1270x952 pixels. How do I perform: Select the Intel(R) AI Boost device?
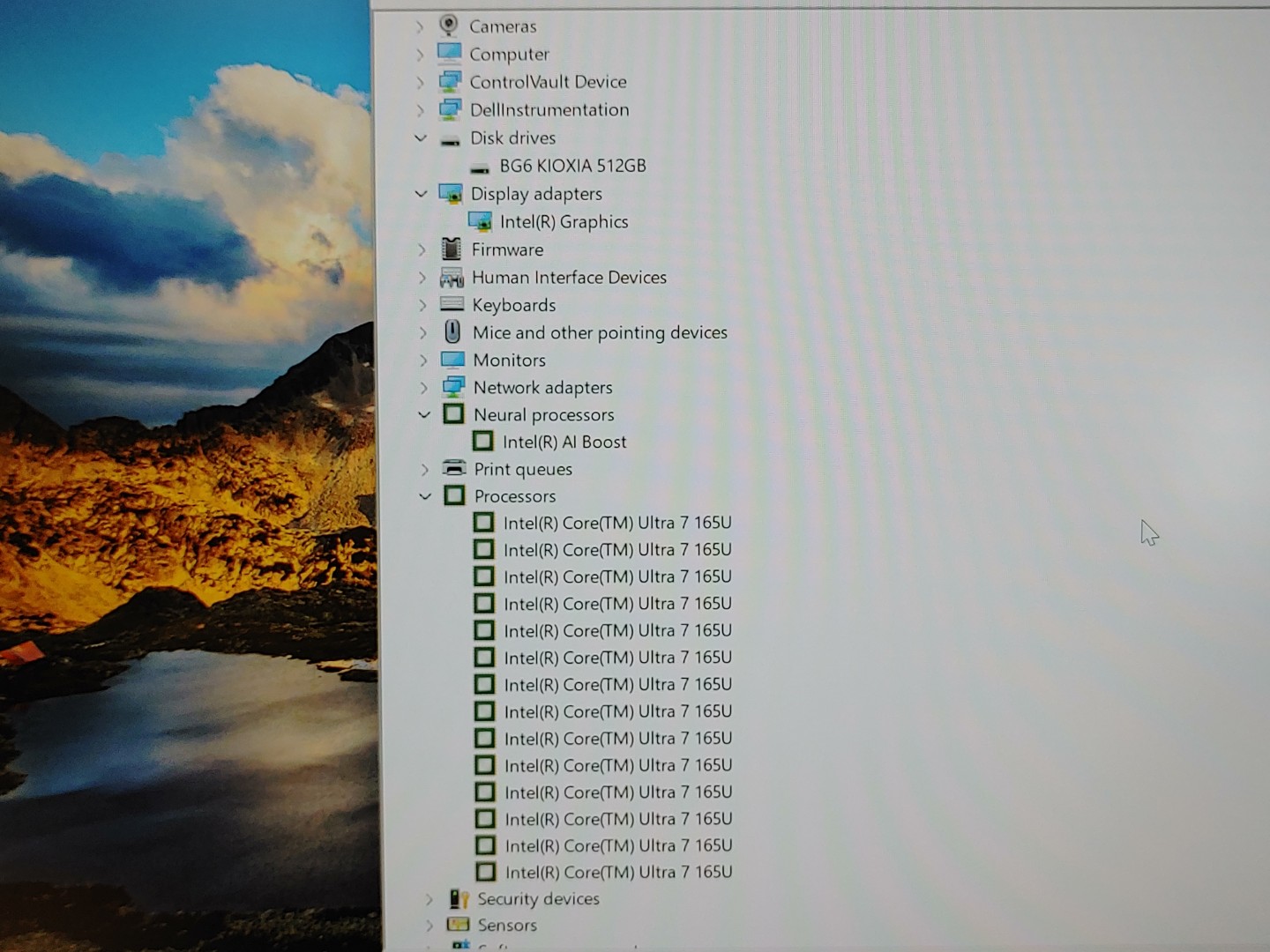click(x=564, y=442)
